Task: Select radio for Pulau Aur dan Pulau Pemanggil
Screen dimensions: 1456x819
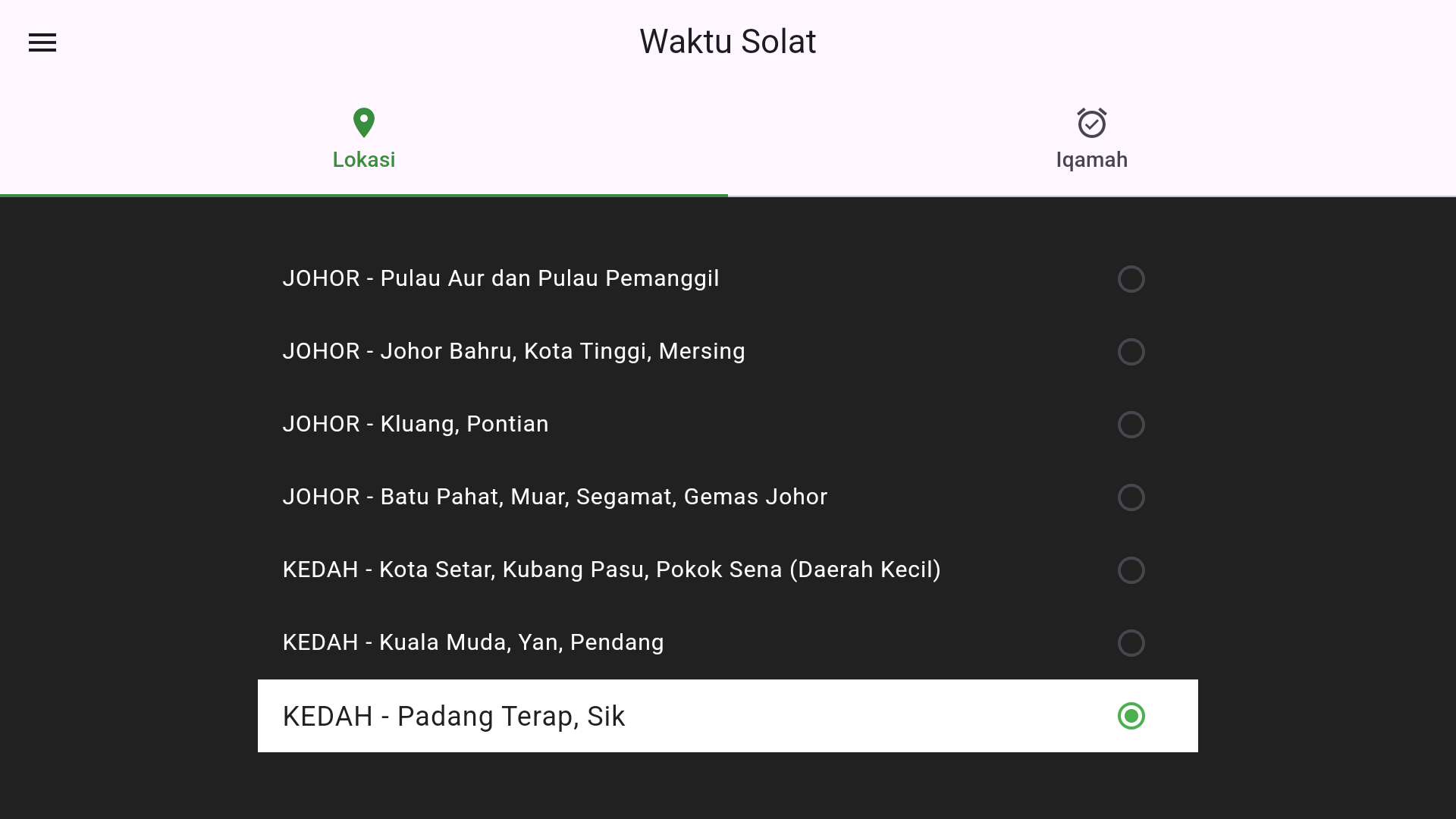Action: (1131, 279)
